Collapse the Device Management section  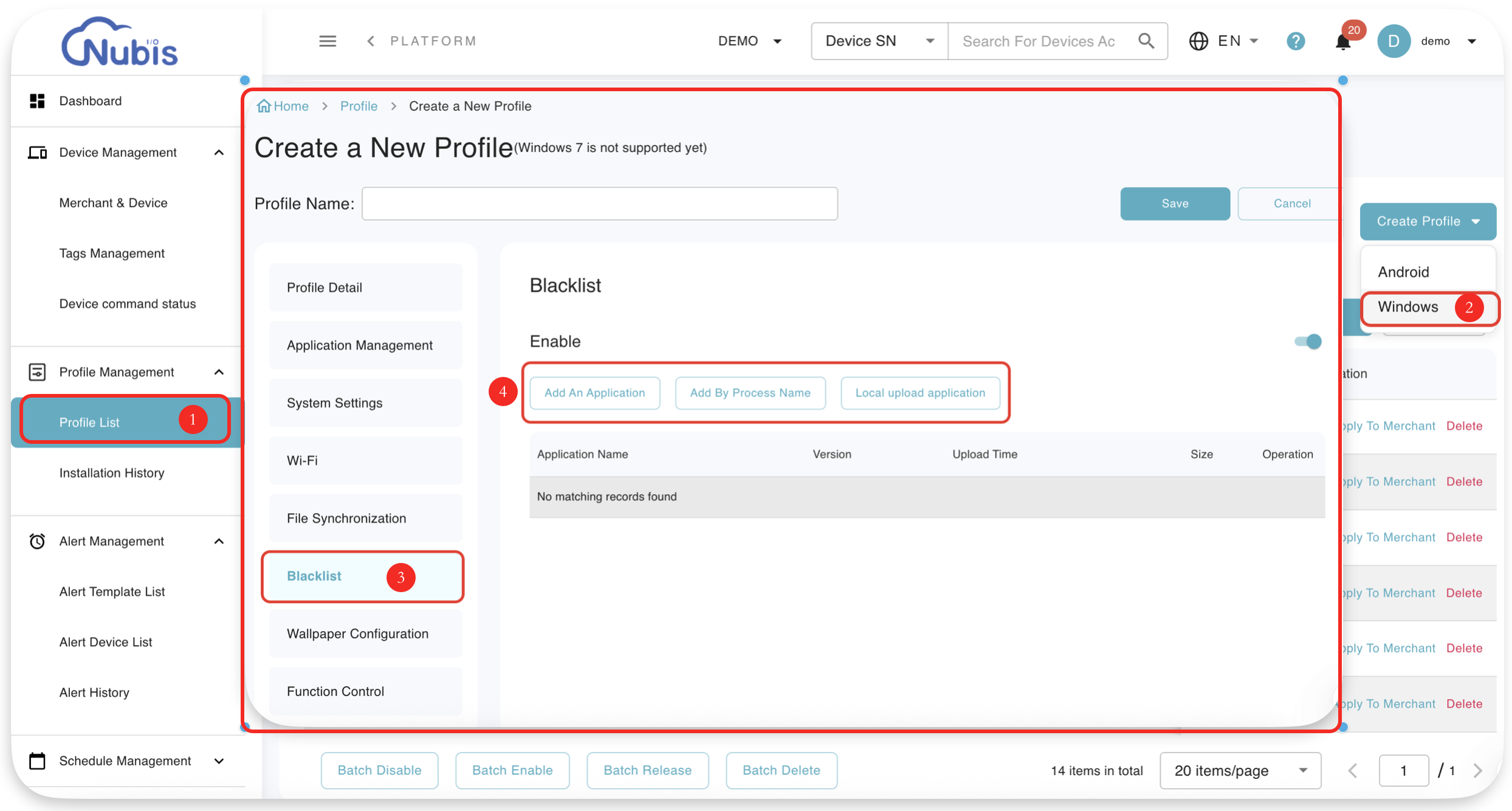(219, 152)
